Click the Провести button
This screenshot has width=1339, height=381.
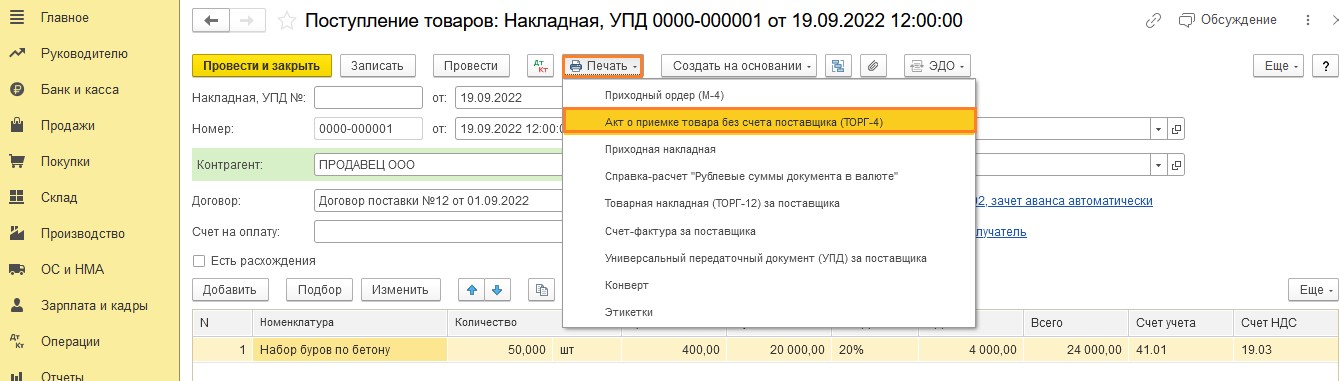471,66
